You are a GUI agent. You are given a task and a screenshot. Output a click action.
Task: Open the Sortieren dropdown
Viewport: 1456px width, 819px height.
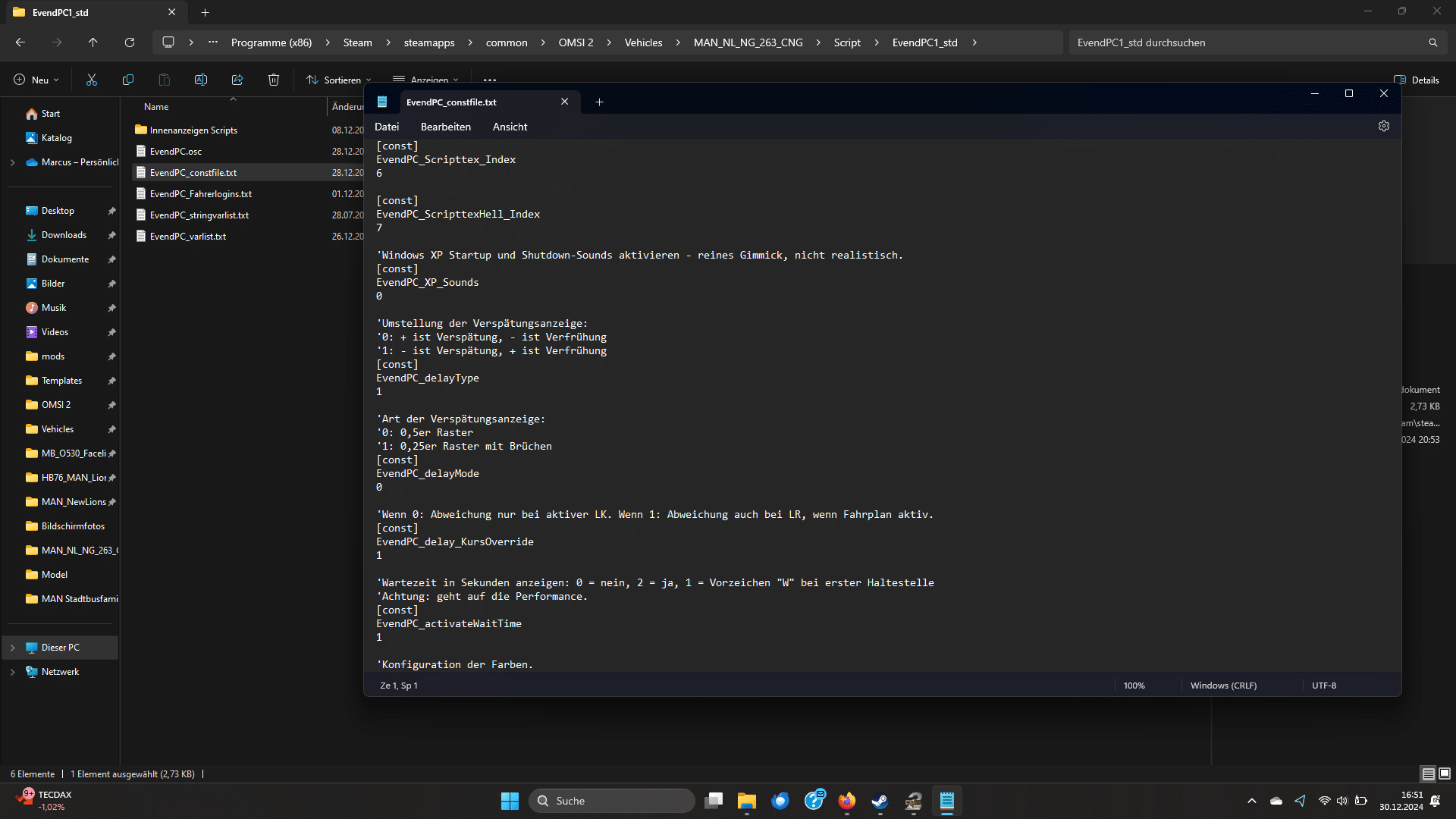(339, 80)
